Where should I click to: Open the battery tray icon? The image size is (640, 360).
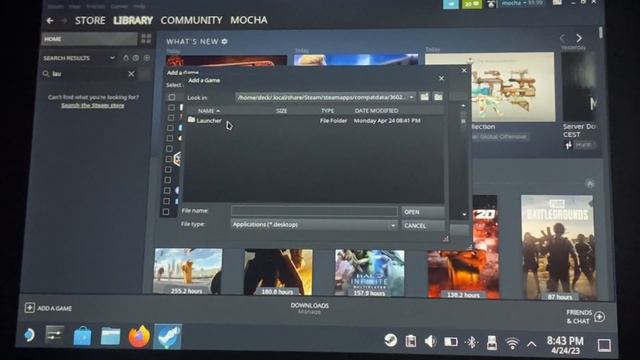click(451, 342)
